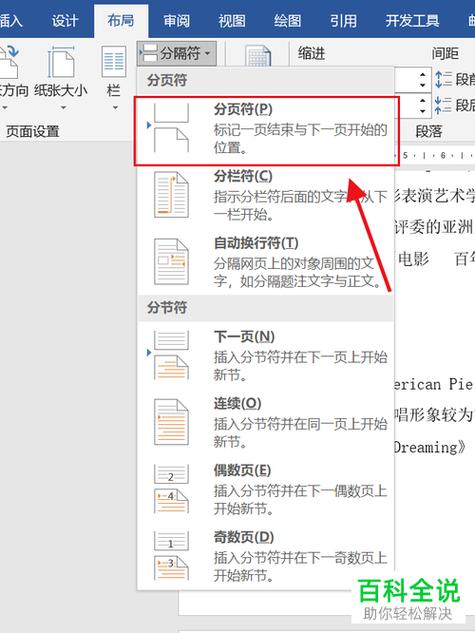This screenshot has height=633, width=475.
Task: Open the 引用 references tab
Action: coord(343,20)
